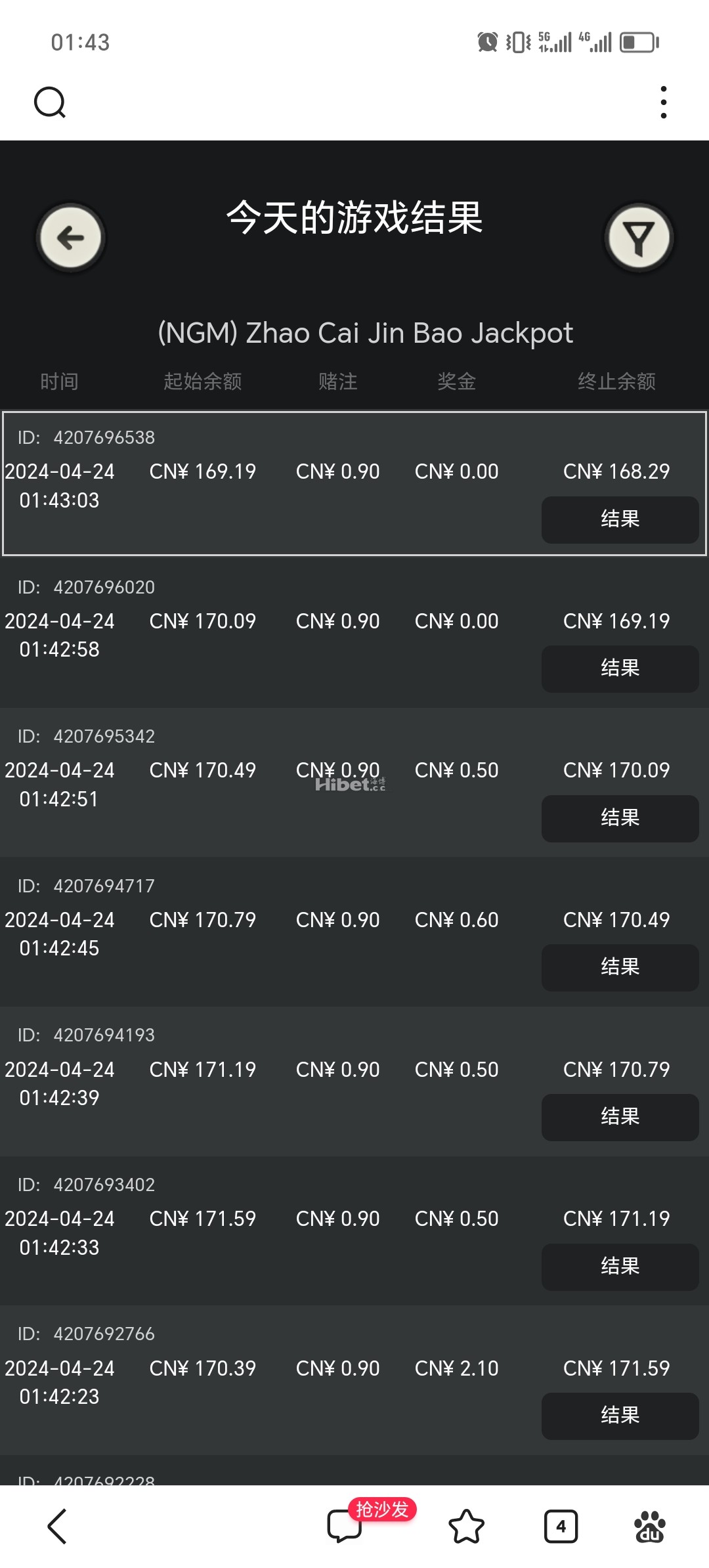
Task: Click the 时间 column header
Action: tap(59, 381)
